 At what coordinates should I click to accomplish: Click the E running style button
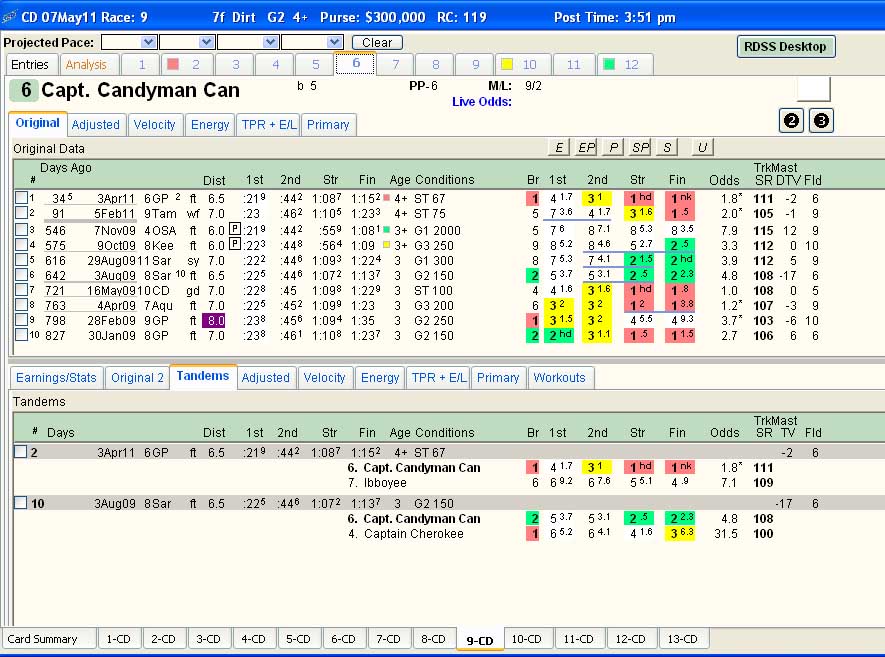tap(559, 147)
